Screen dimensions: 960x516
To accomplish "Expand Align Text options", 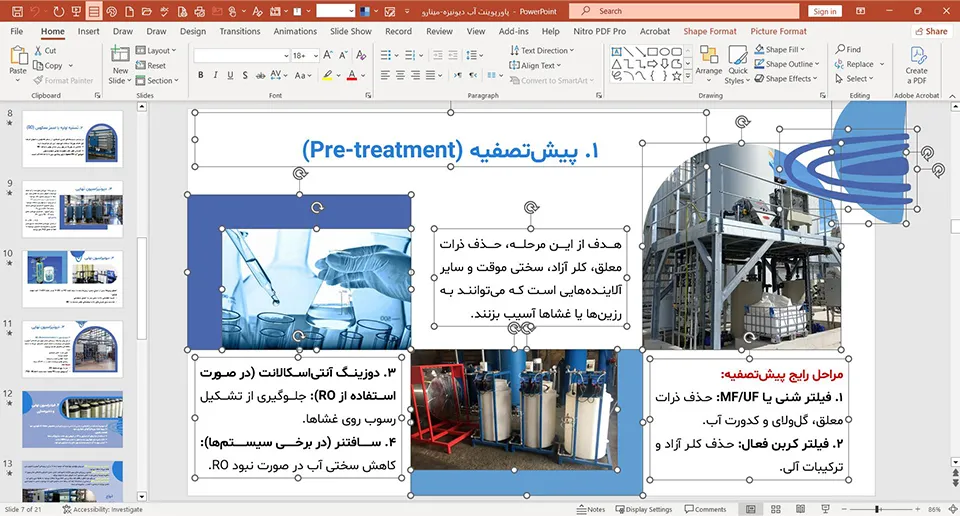I will 536,65.
